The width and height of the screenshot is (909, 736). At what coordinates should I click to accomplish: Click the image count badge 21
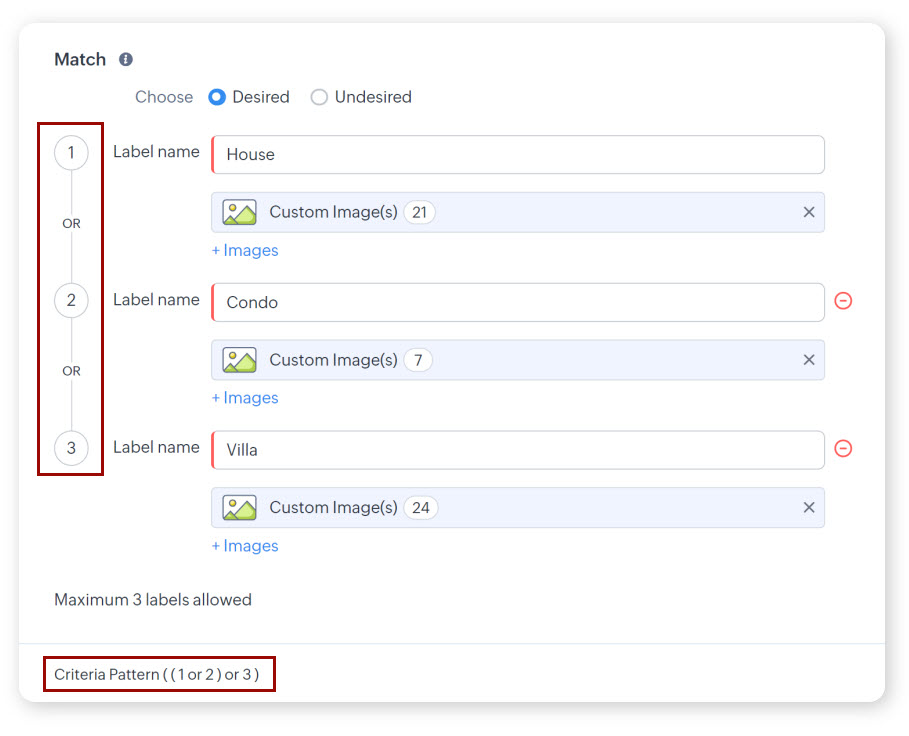(x=419, y=212)
